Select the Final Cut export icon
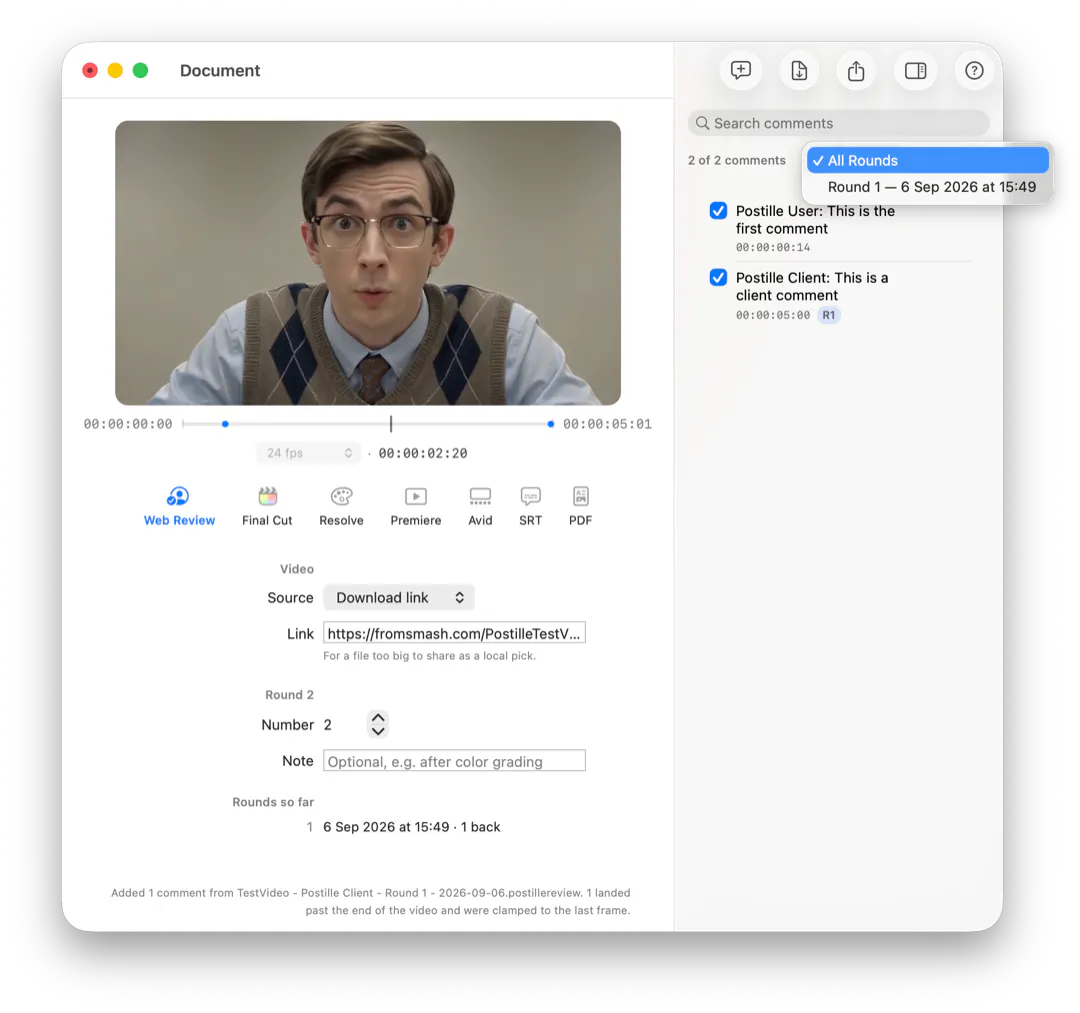 pos(267,497)
